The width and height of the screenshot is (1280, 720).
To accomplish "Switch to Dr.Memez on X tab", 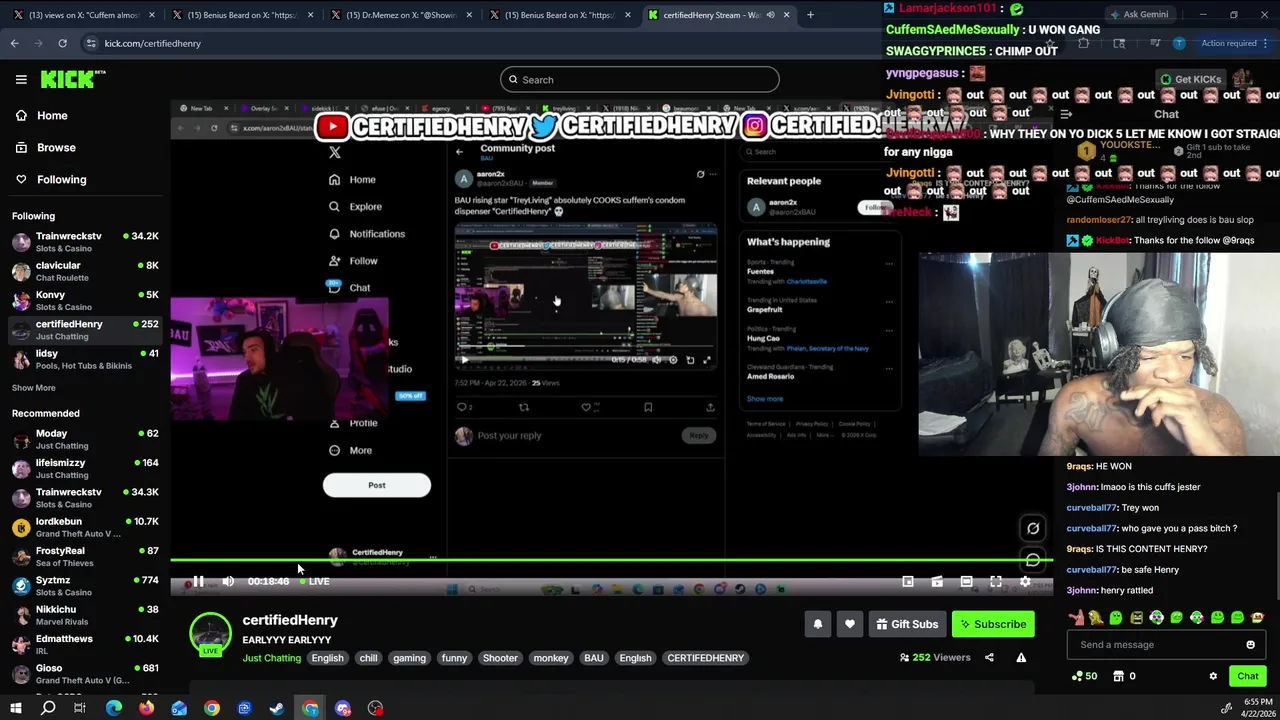I will (400, 15).
